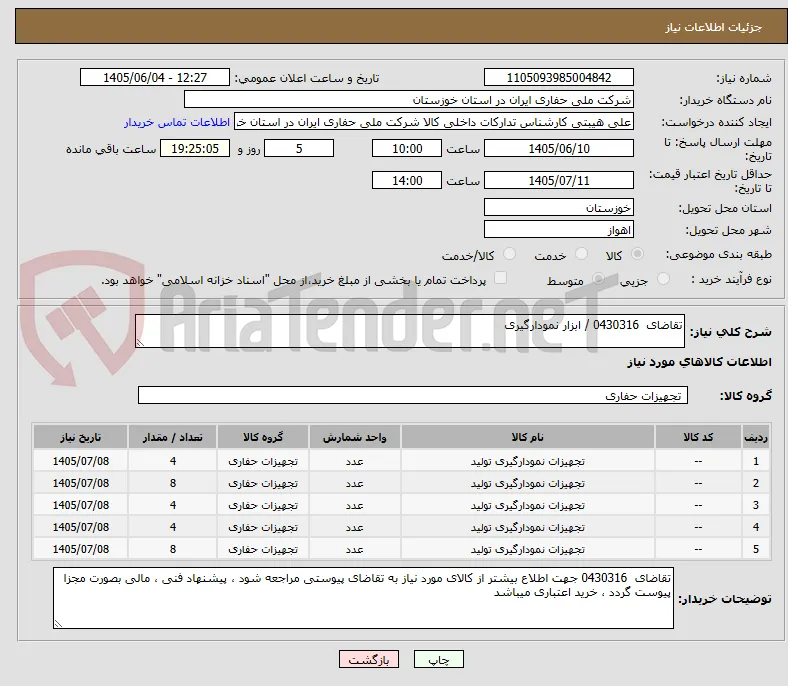Click quantity 8 in row 2
788x686 pixels.
(173, 483)
